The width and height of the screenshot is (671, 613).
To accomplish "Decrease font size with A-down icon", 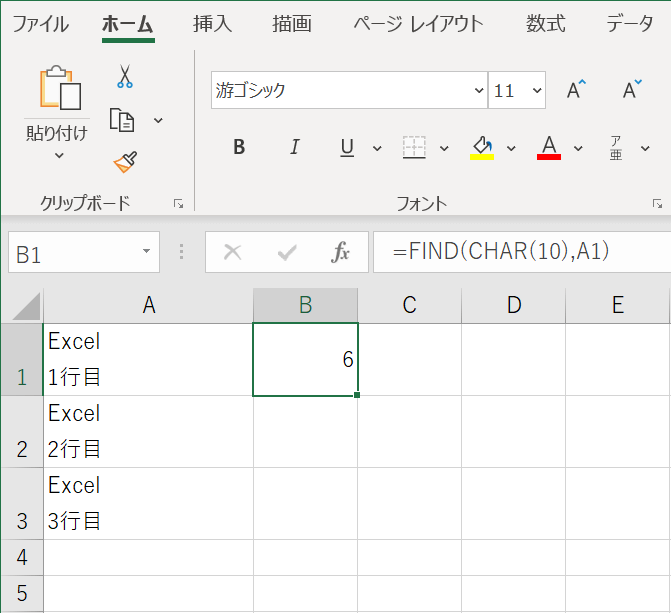I will 632,90.
